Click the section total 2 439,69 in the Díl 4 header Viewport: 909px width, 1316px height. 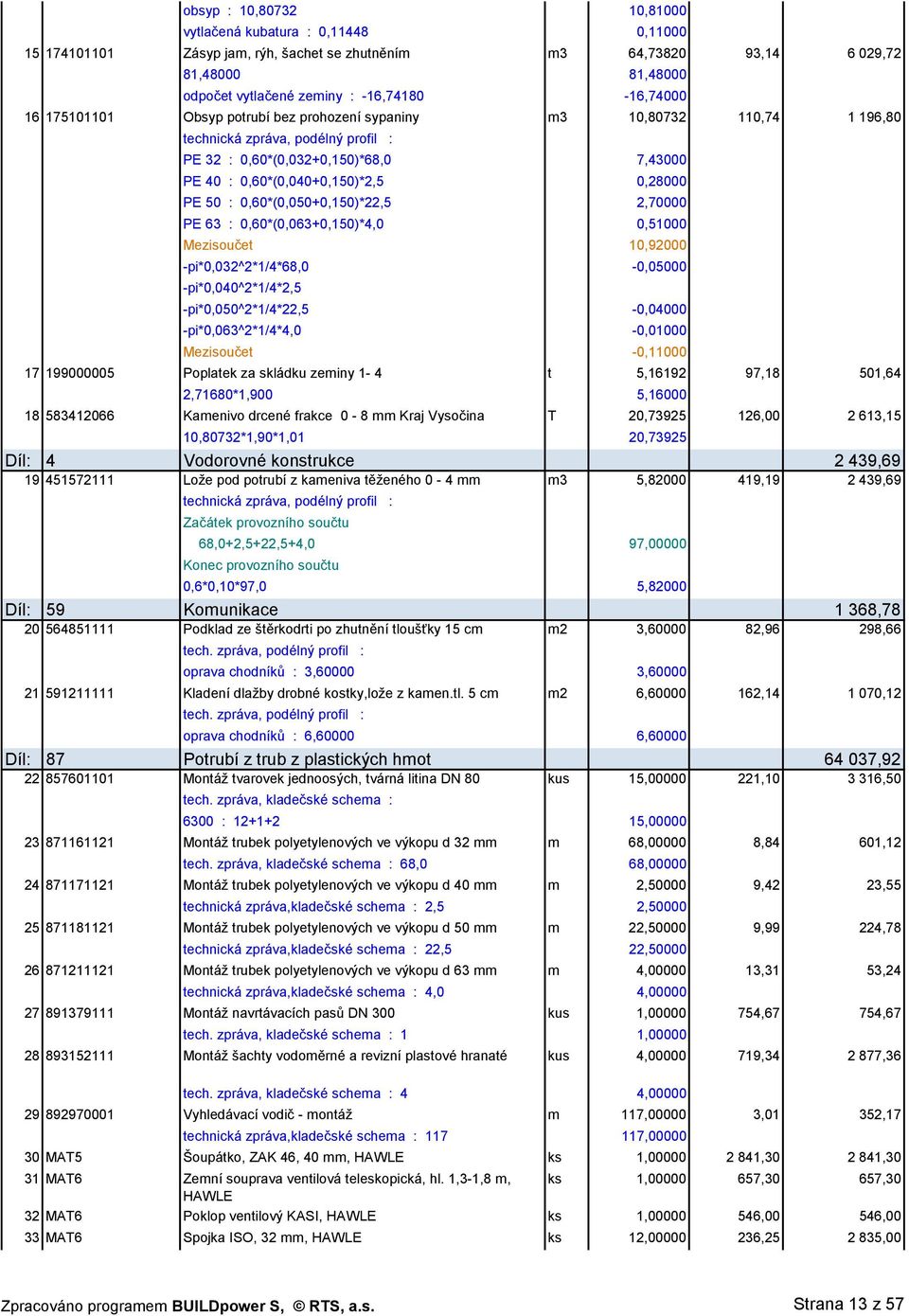867,460
